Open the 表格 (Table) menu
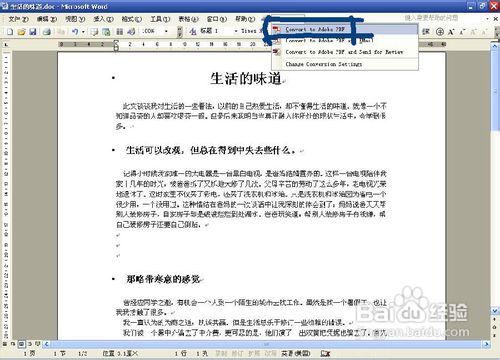The height and width of the screenshot is (360, 500). [188, 19]
